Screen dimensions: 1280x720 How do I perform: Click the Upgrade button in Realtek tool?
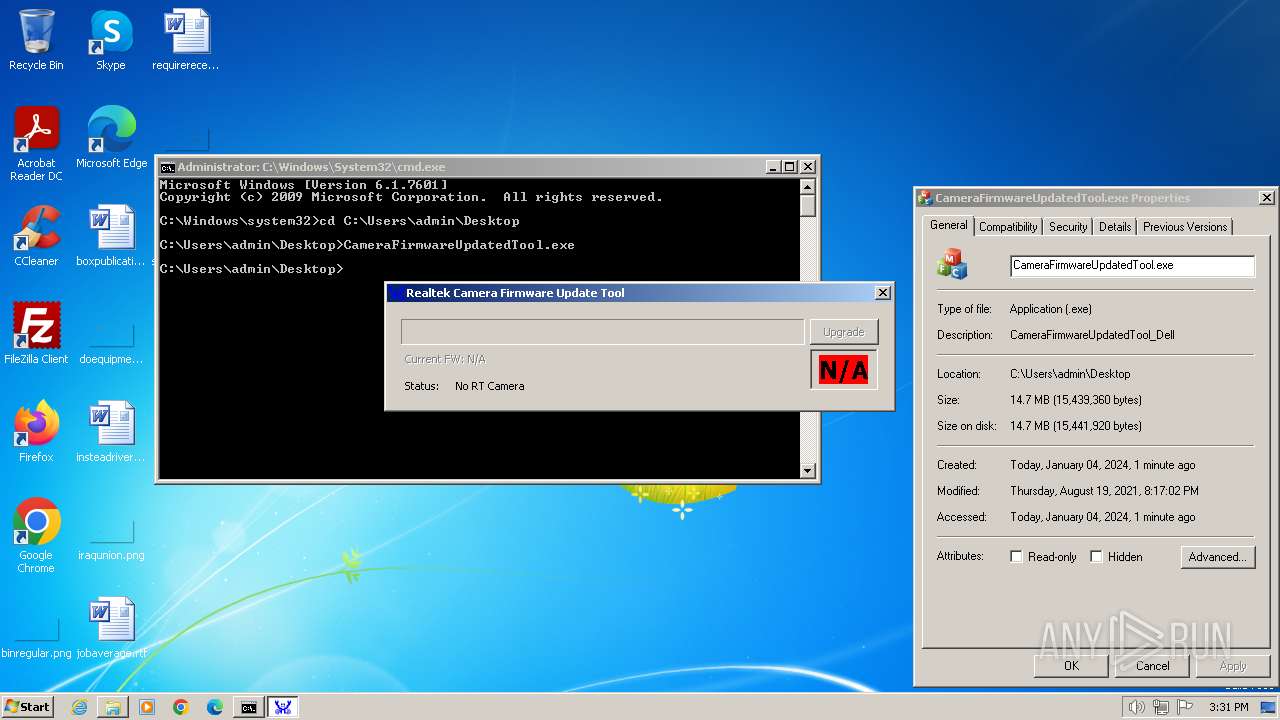point(843,332)
